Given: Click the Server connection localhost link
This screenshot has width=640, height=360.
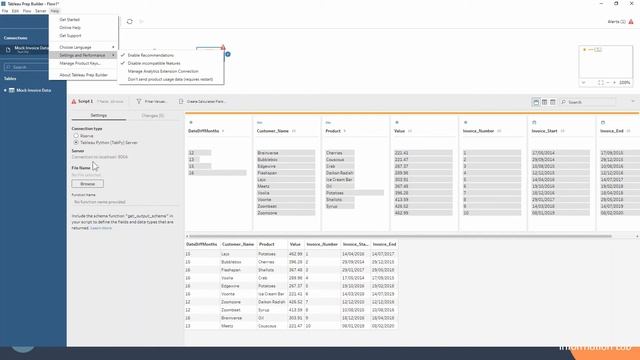Looking at the screenshot, I should click(x=100, y=157).
